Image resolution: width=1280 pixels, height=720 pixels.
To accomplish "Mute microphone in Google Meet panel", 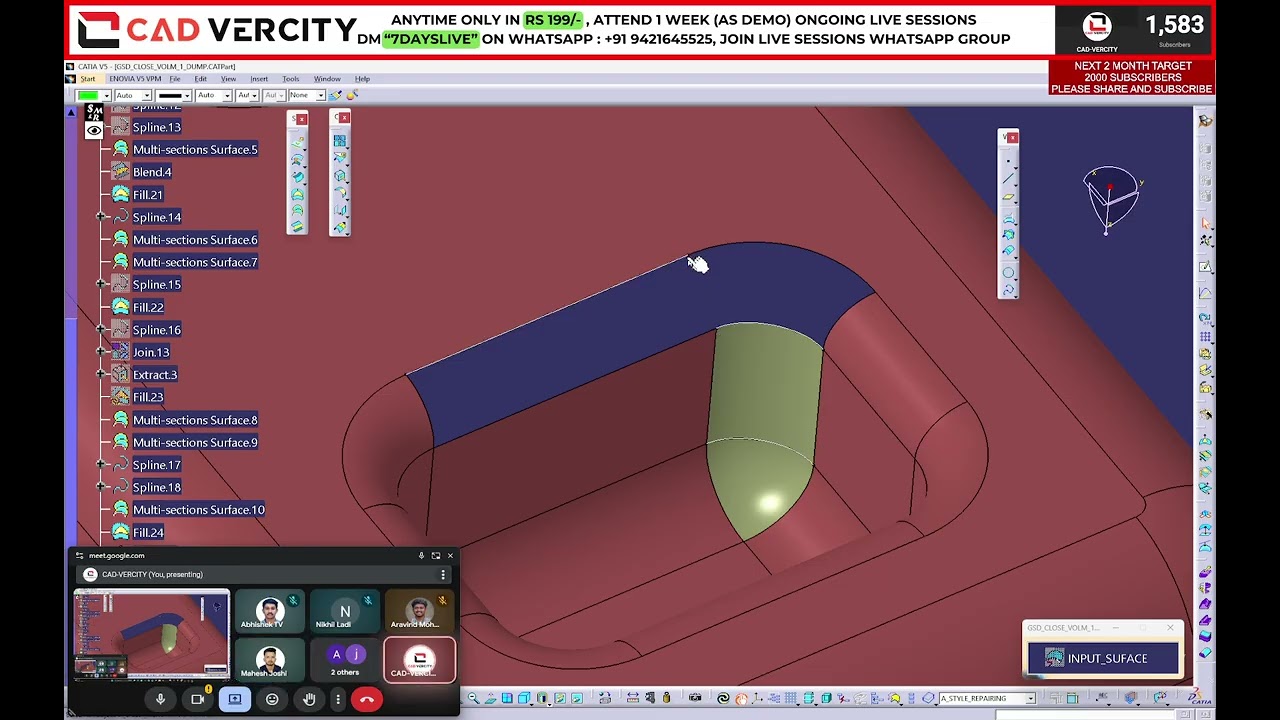I will coord(160,699).
